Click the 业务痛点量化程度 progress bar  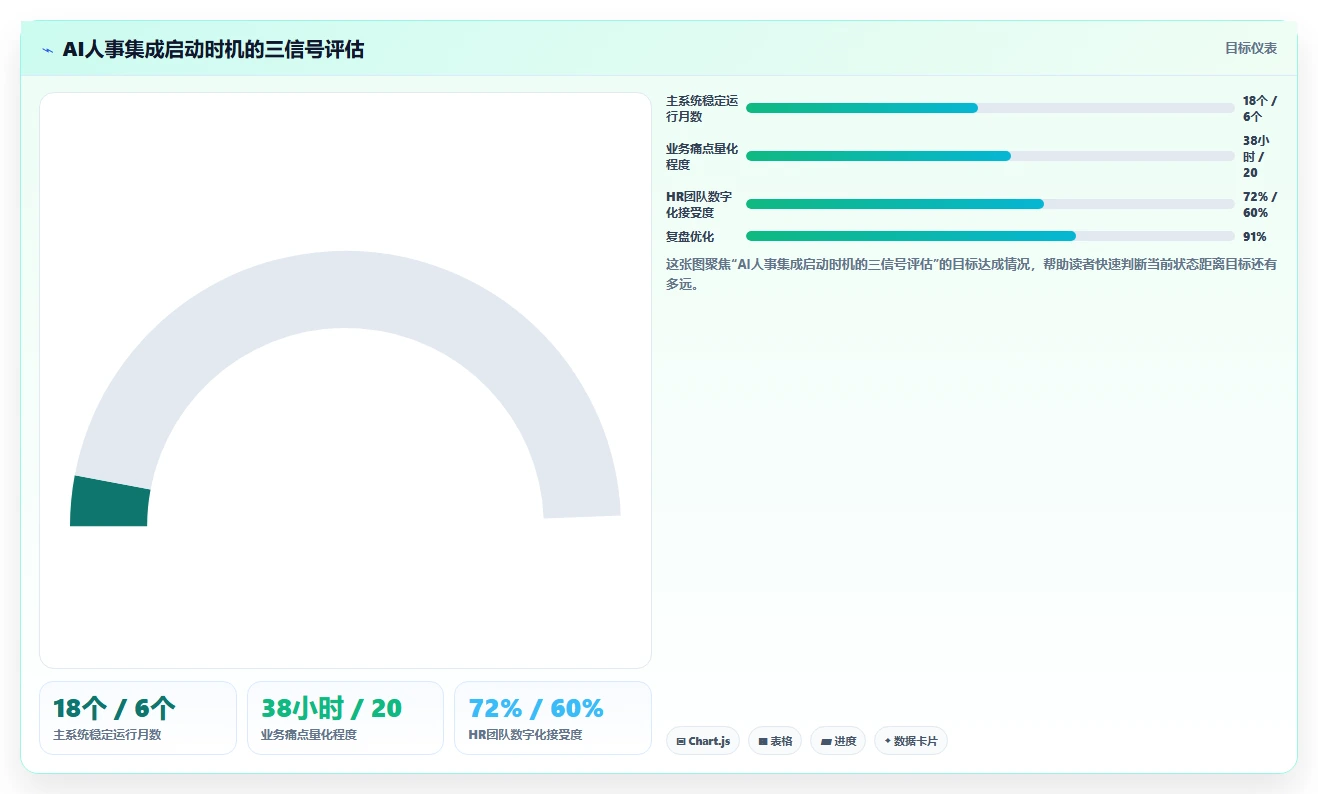990,156
